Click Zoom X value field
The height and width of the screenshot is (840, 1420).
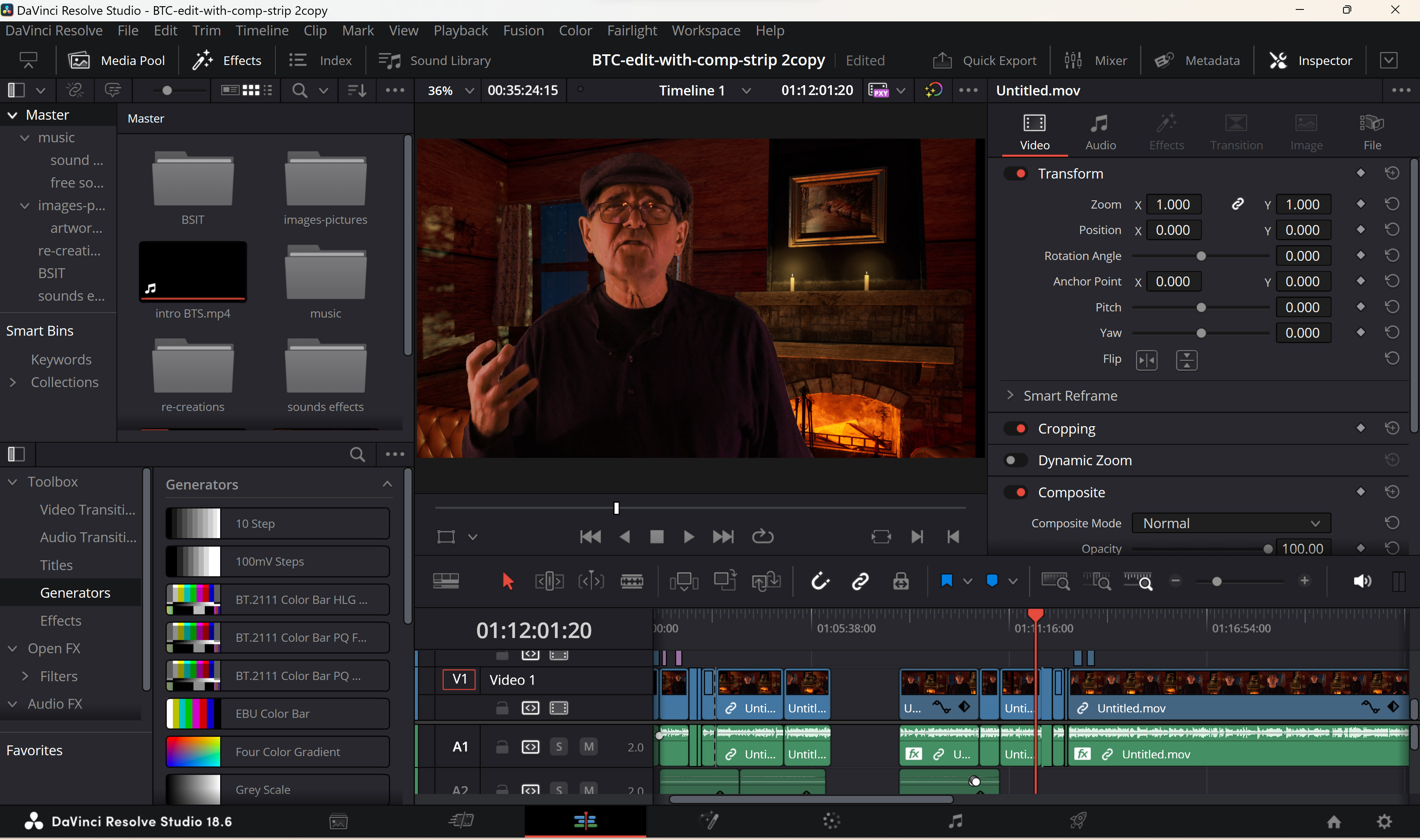click(1173, 204)
